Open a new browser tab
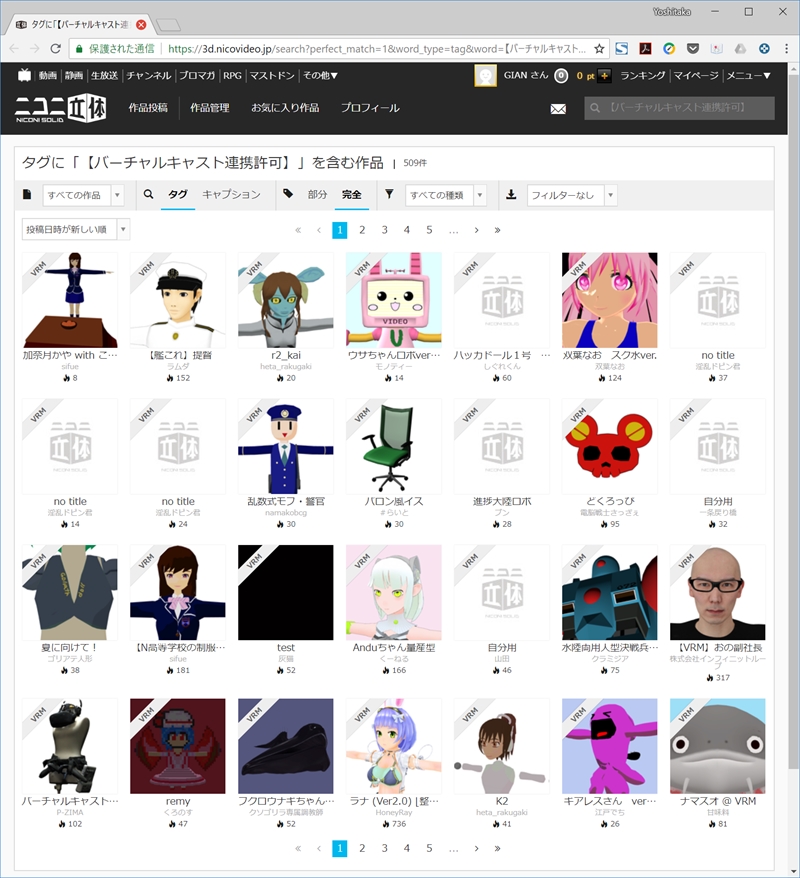The width and height of the screenshot is (800, 878). click(168, 25)
